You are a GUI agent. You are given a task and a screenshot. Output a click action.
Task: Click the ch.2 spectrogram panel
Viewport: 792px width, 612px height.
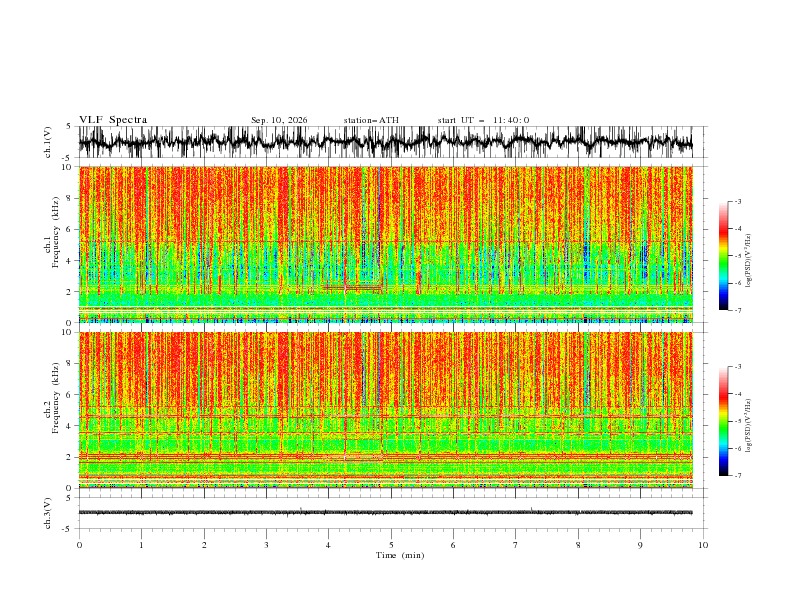[x=385, y=410]
